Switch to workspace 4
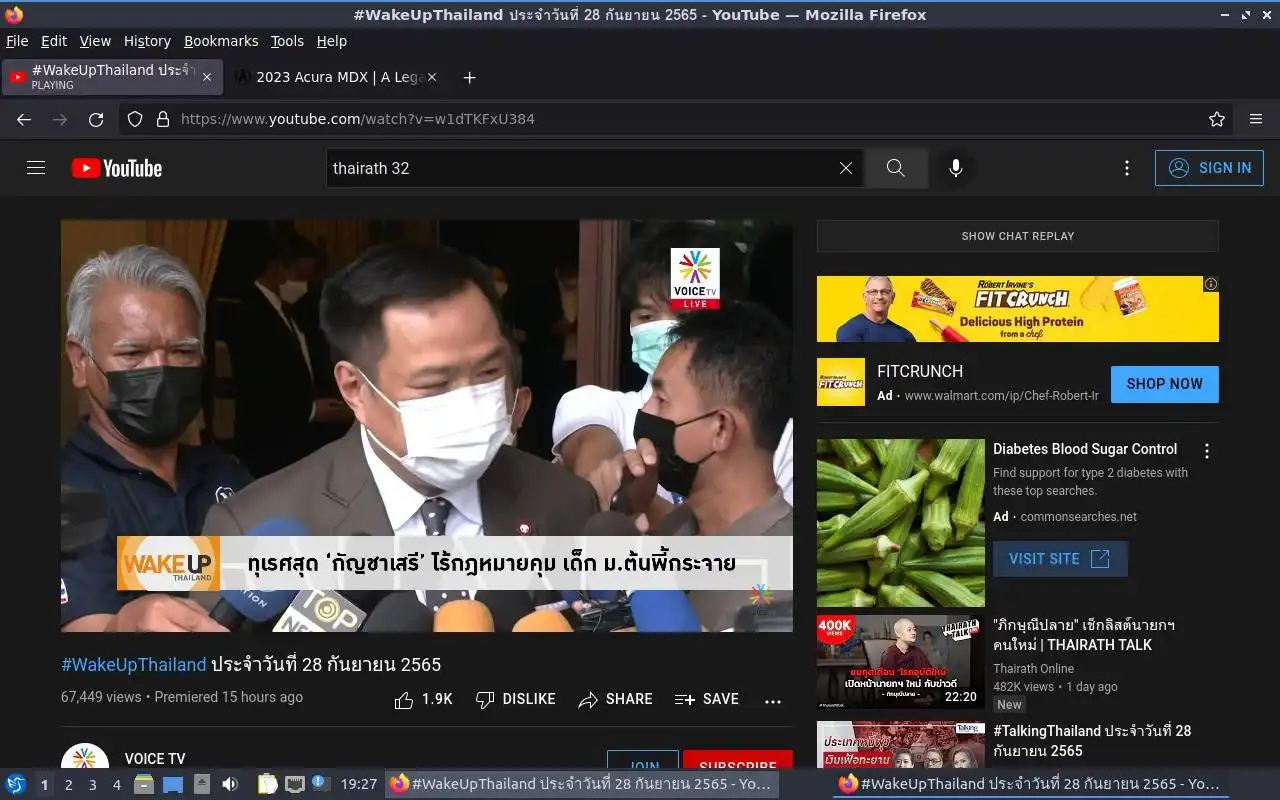Image resolution: width=1280 pixels, height=800 pixels. tap(117, 785)
